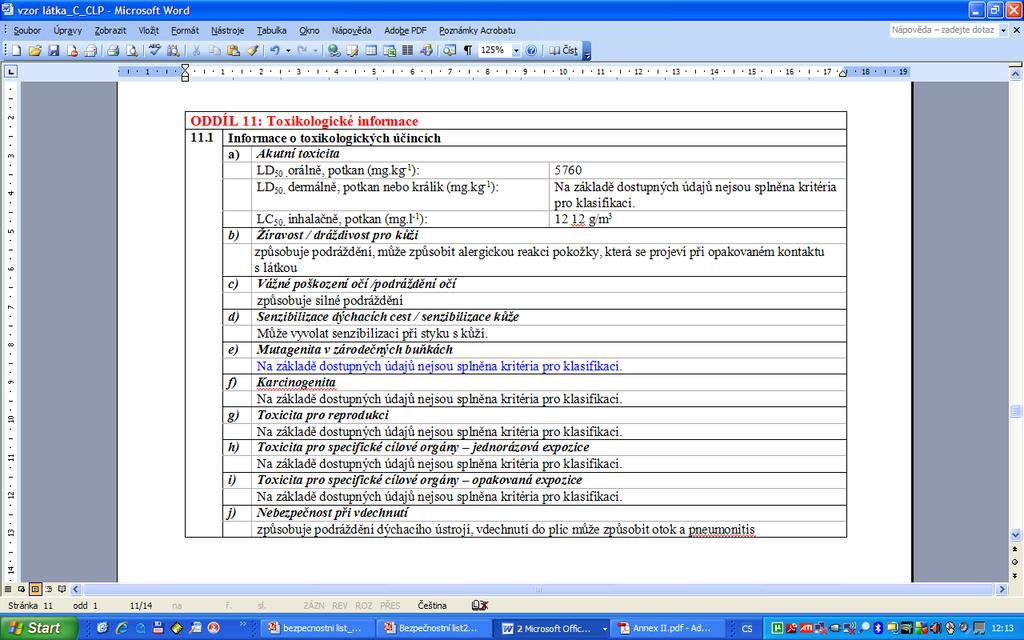Cut the selection with the scissors icon

click(x=196, y=50)
